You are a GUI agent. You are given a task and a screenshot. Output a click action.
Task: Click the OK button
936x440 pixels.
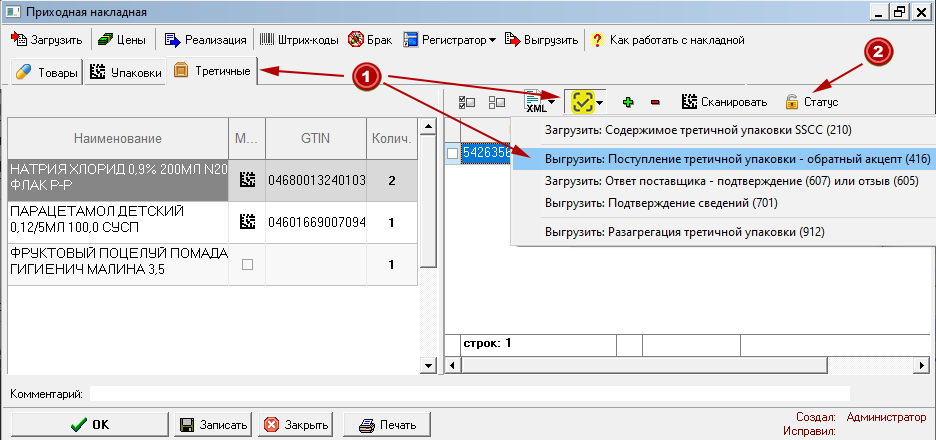[89, 425]
